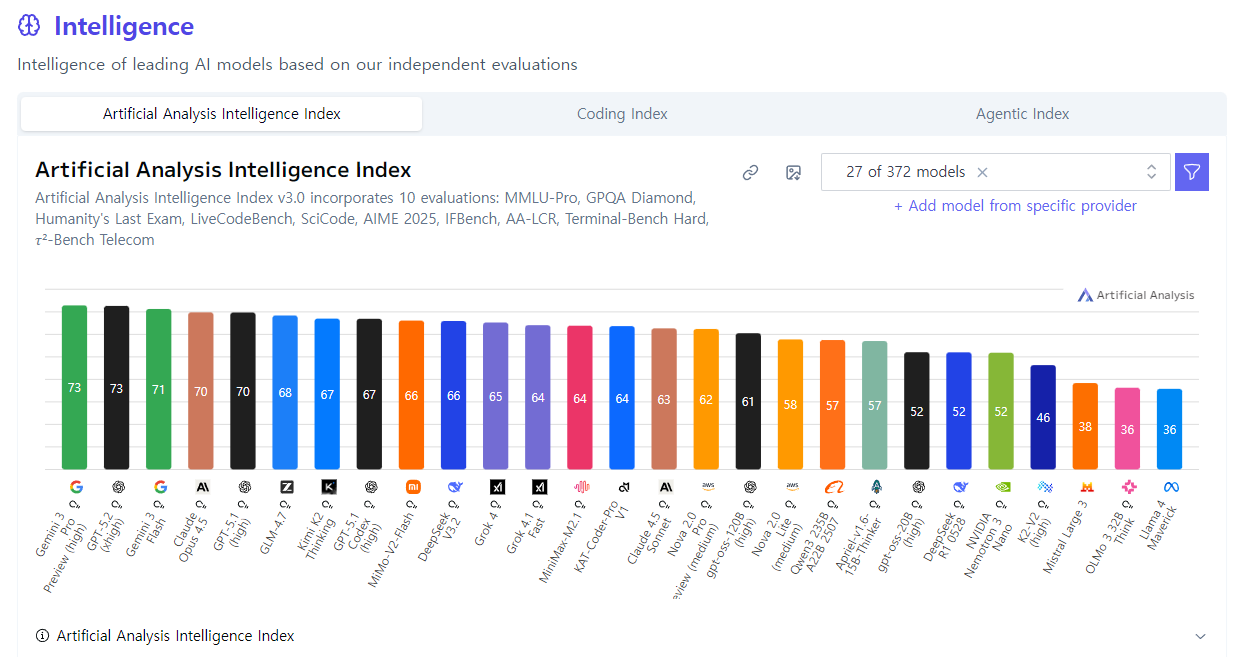The height and width of the screenshot is (657, 1237).
Task: Click the DeepSeek logo under DeepSeek R1 0528
Action: click(959, 487)
